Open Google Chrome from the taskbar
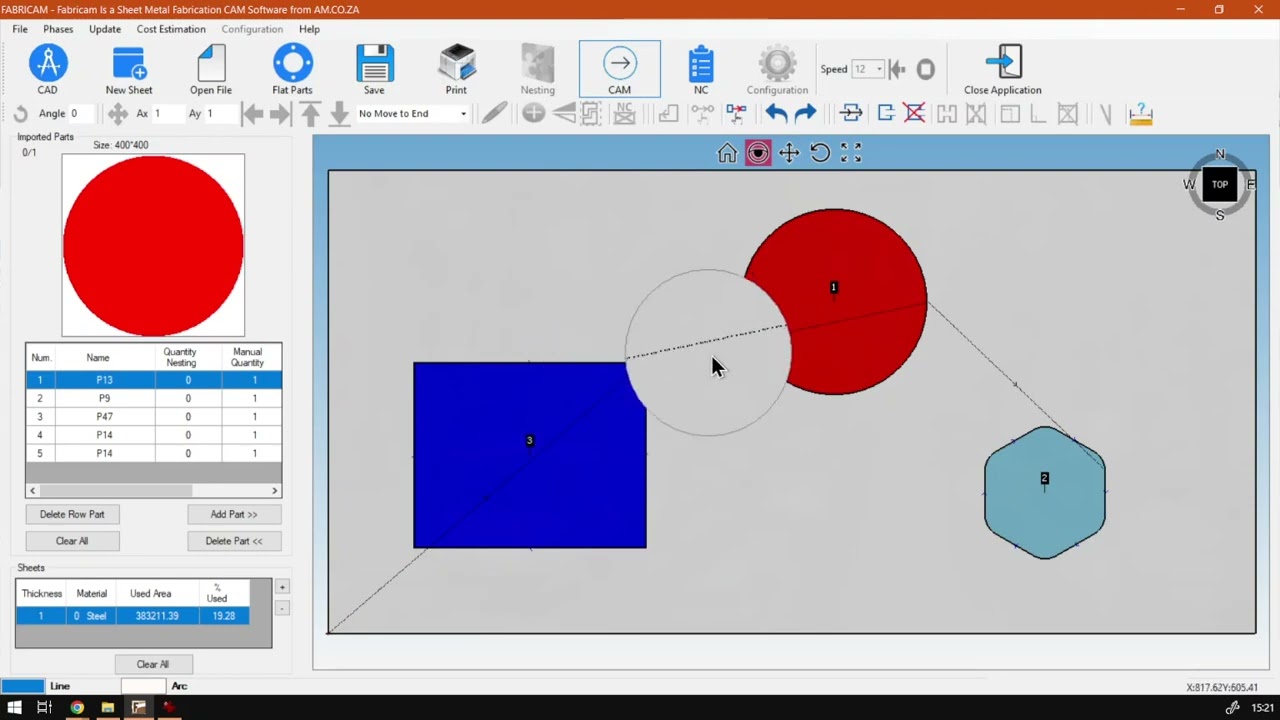Viewport: 1280px width, 720px height. (77, 708)
